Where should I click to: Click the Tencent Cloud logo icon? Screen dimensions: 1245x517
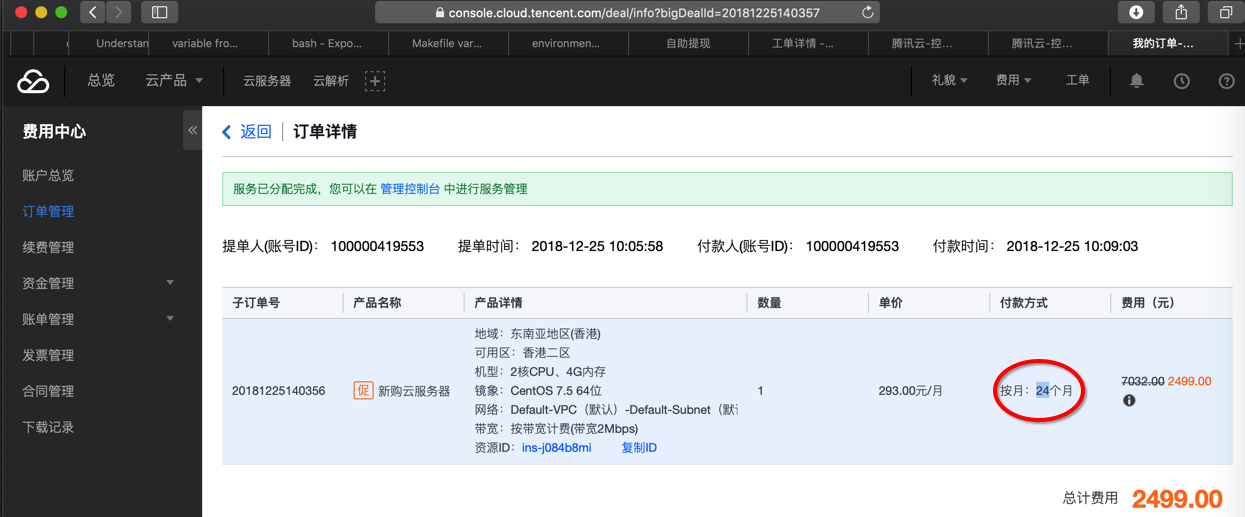pyautogui.click(x=33, y=81)
